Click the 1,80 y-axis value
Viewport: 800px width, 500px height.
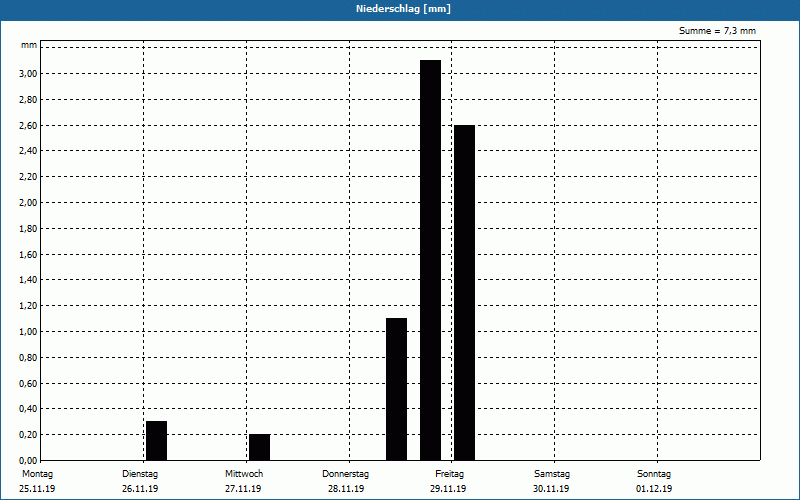[28, 229]
